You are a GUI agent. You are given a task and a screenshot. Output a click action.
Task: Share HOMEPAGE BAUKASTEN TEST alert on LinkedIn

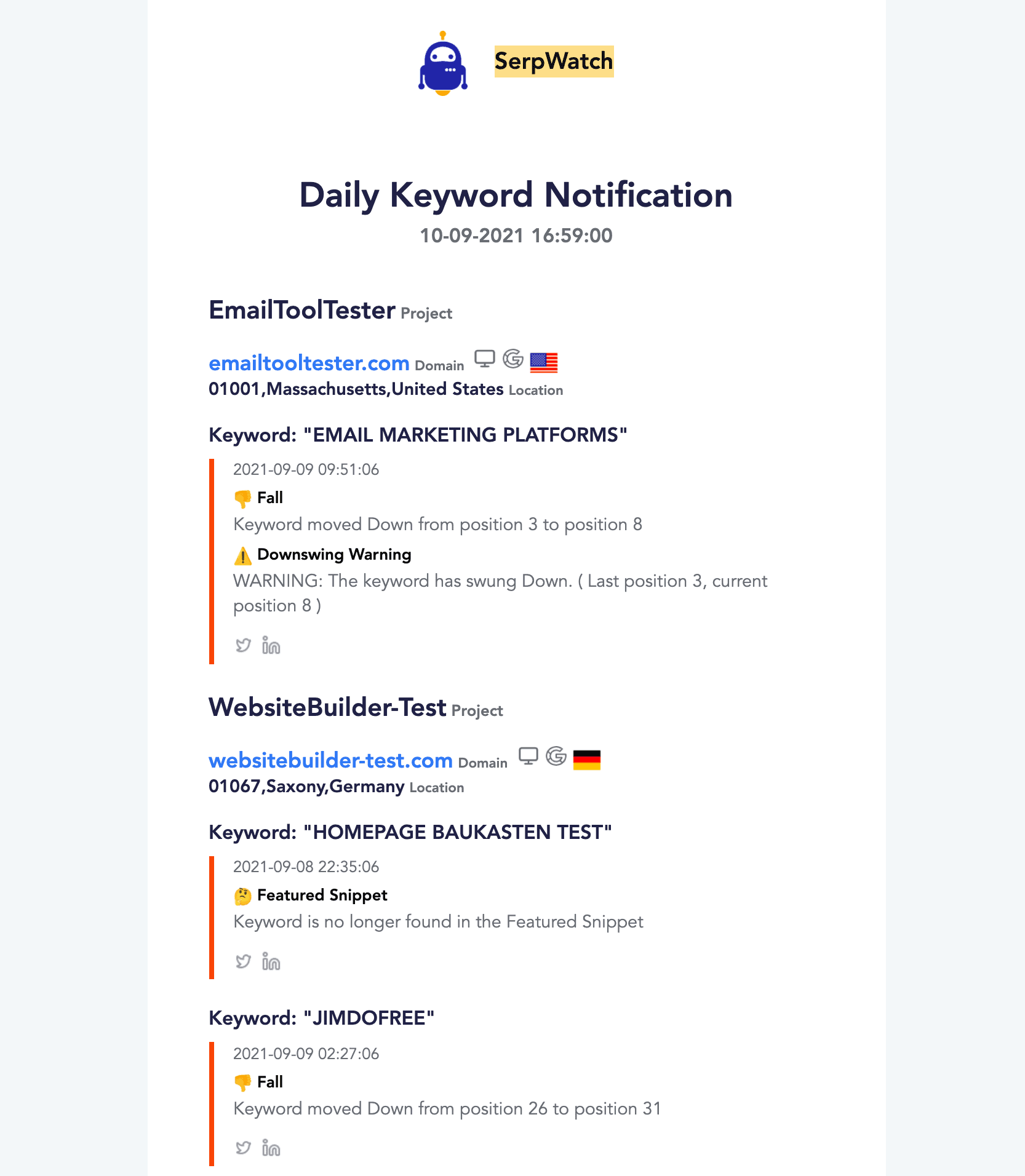[271, 961]
